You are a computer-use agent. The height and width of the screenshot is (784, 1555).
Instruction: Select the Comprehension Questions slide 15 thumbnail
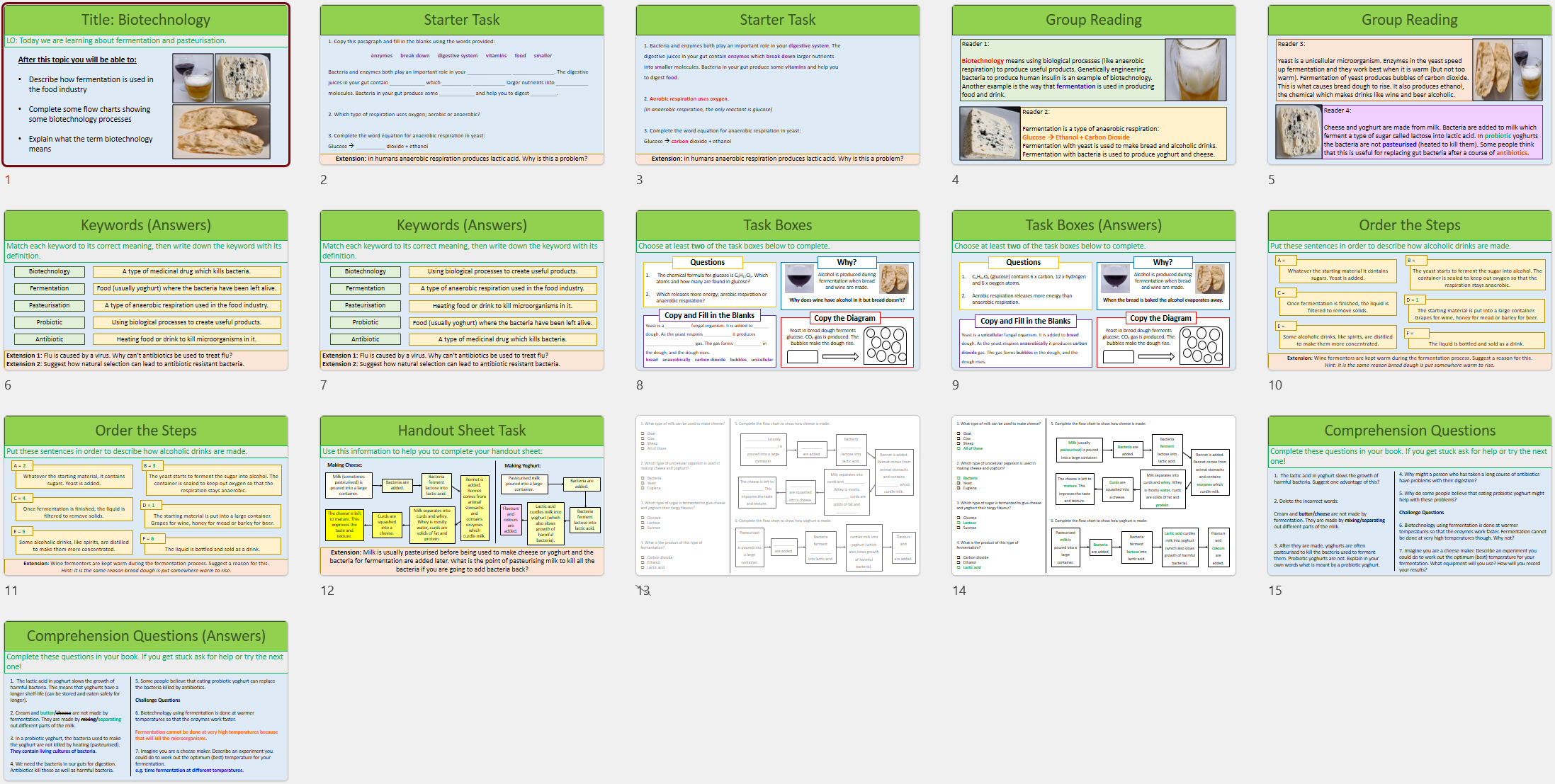pyautogui.click(x=1410, y=496)
